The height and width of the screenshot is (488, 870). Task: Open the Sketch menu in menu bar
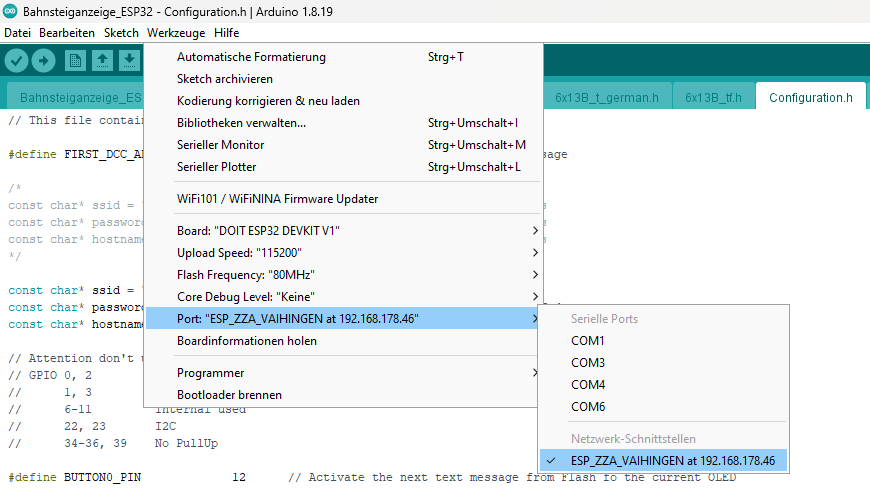[x=121, y=33]
